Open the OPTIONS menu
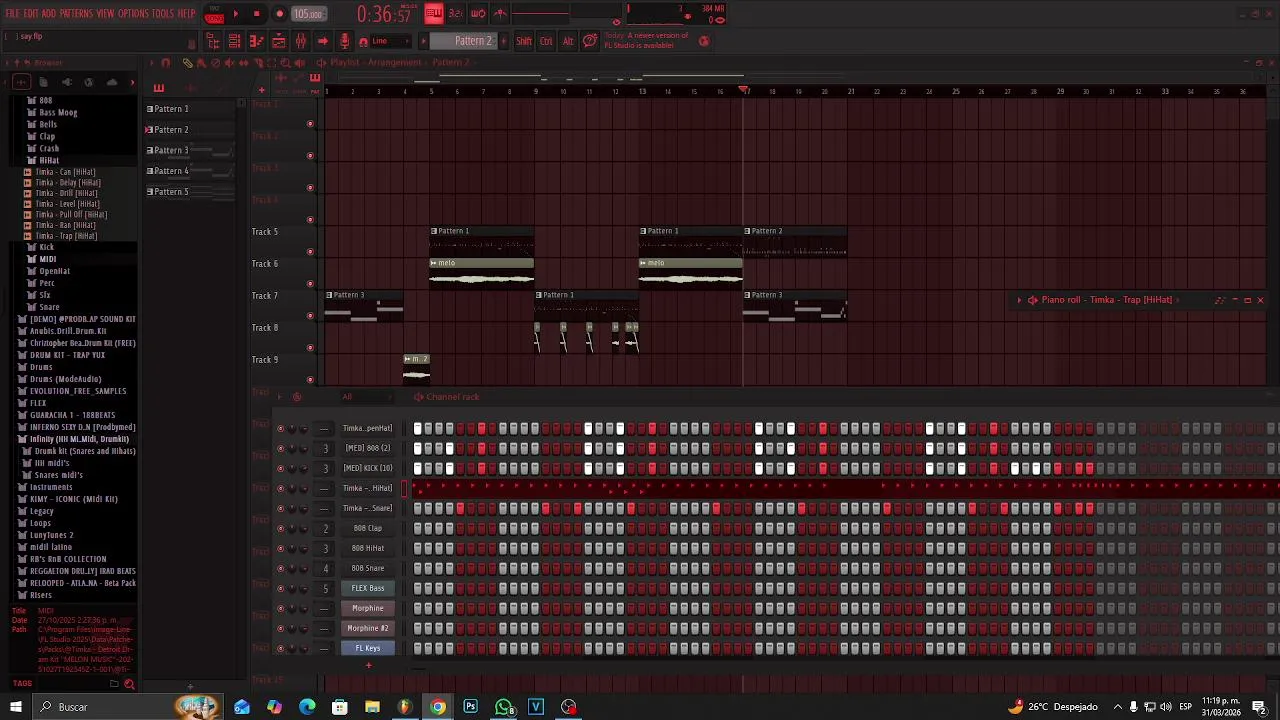 pos(133,13)
